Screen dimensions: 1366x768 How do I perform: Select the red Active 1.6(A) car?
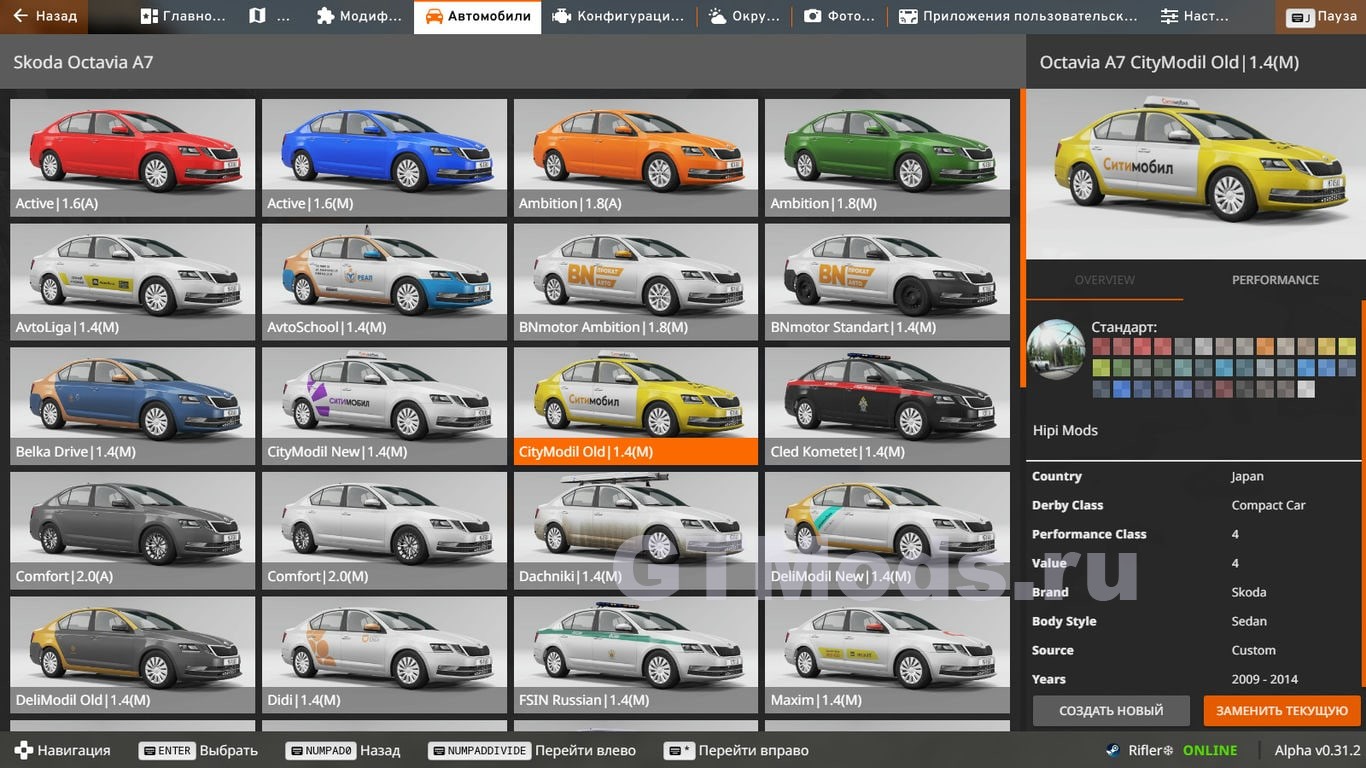[132, 157]
